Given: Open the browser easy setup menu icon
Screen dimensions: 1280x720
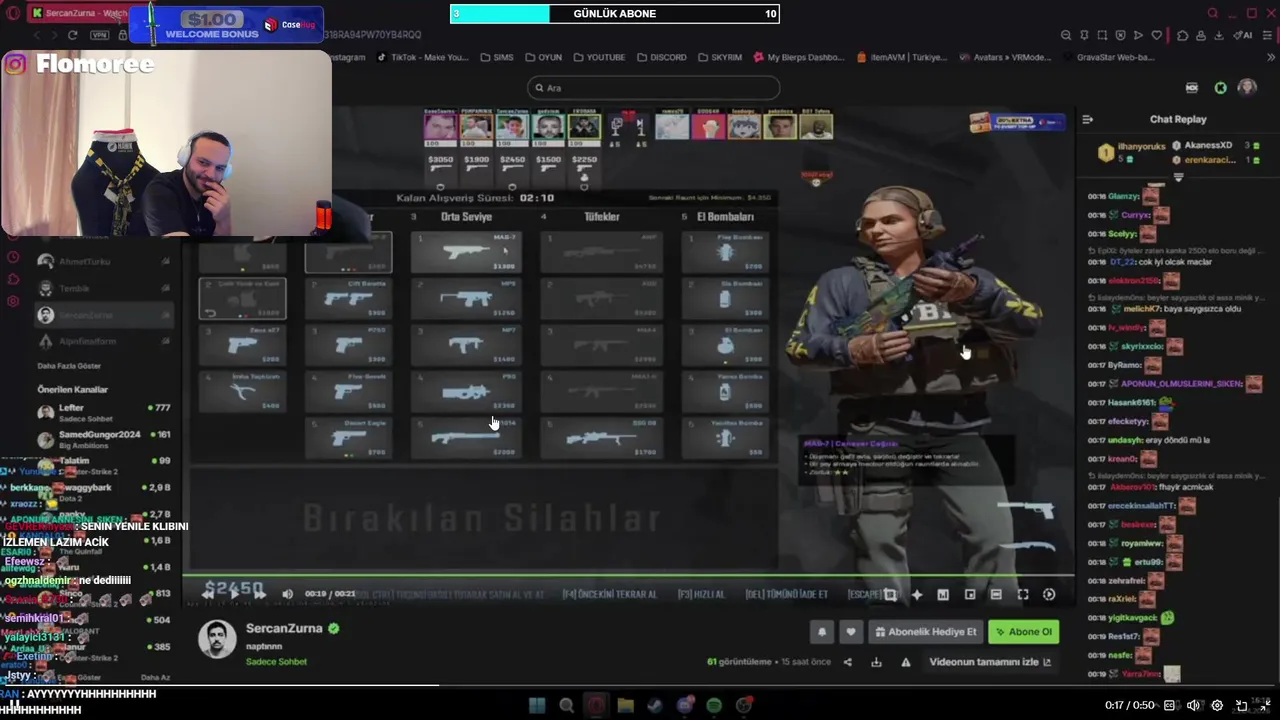Looking at the screenshot, I should (1265, 35).
